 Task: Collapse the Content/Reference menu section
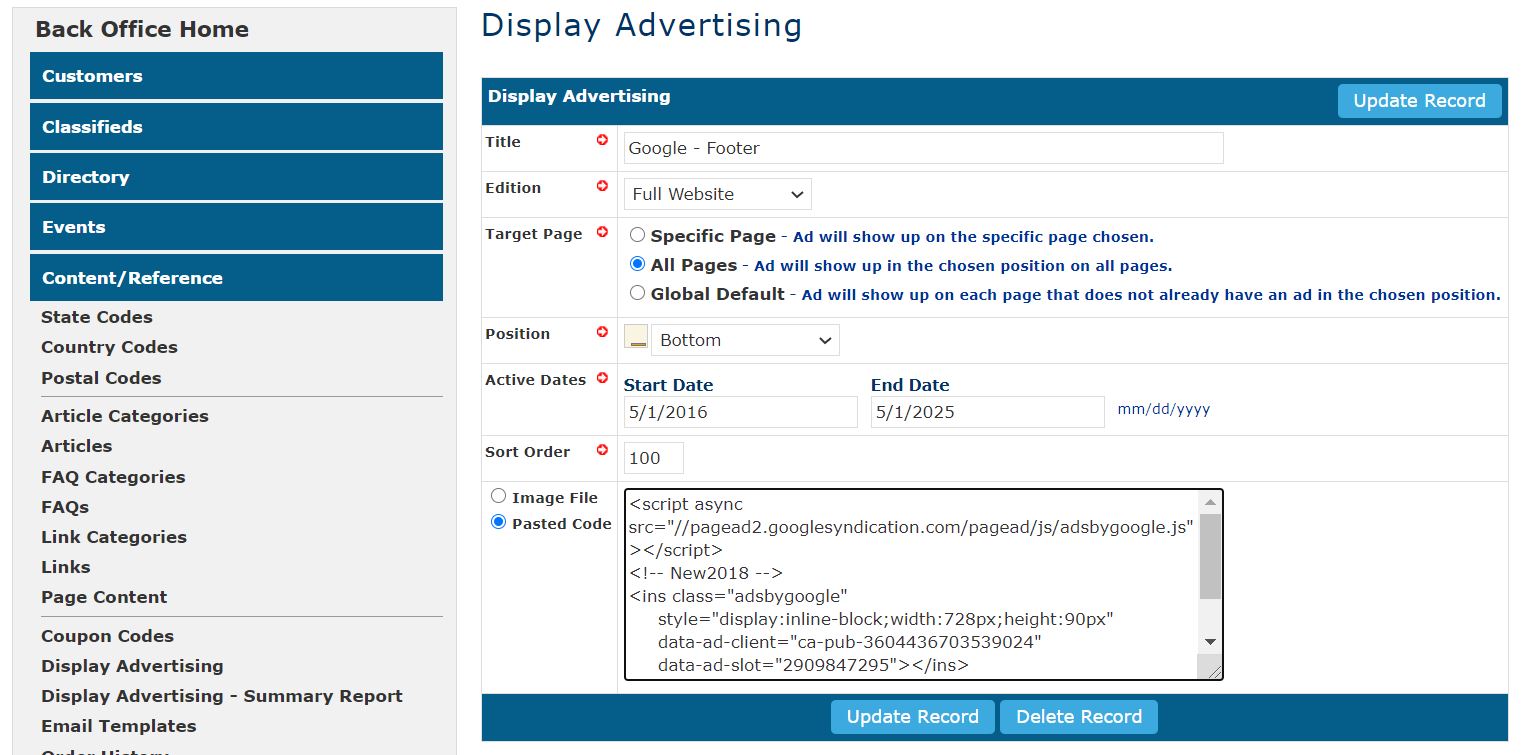236,278
